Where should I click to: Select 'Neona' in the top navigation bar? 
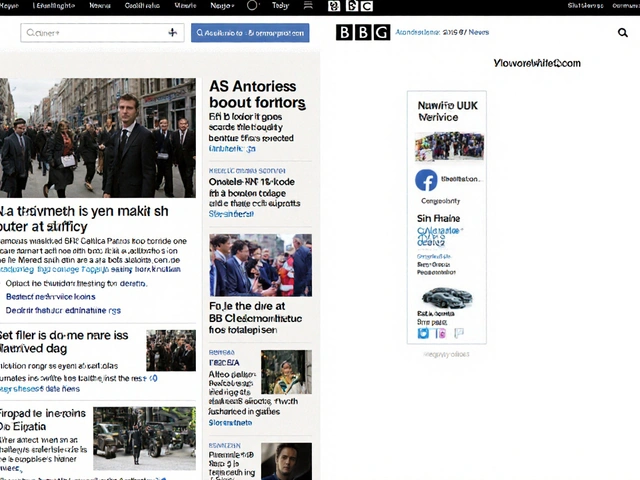click(x=100, y=6)
